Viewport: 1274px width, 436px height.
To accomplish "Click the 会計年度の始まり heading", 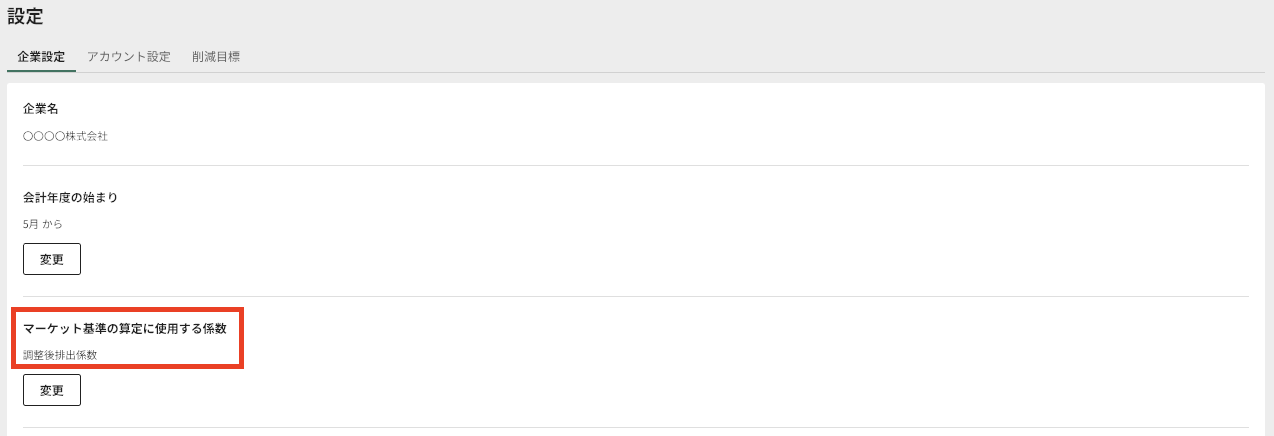I will coord(70,198).
